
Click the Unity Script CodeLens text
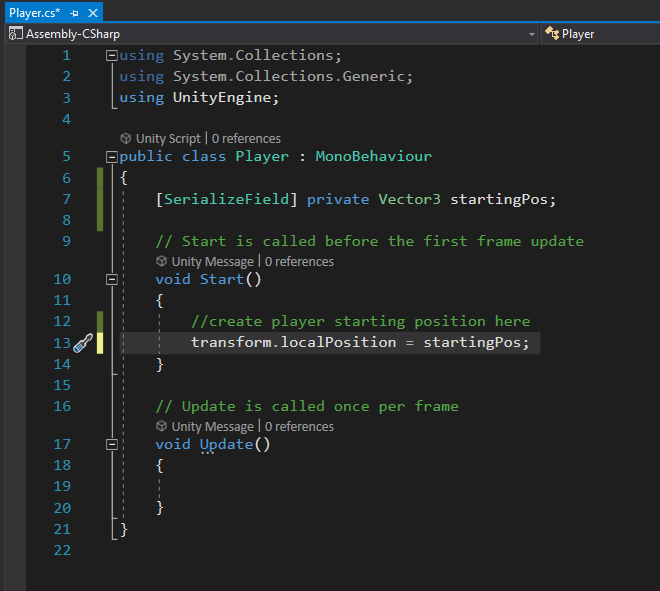pos(168,138)
